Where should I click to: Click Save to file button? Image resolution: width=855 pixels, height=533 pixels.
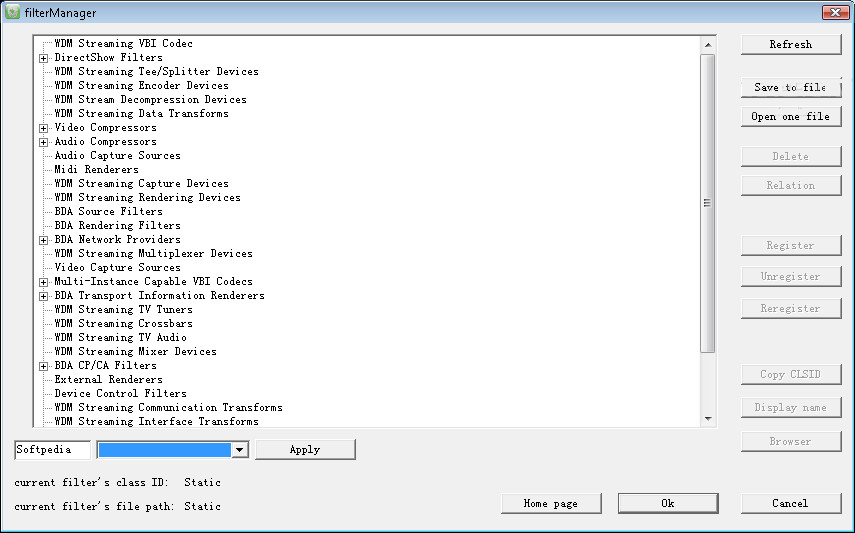click(791, 87)
